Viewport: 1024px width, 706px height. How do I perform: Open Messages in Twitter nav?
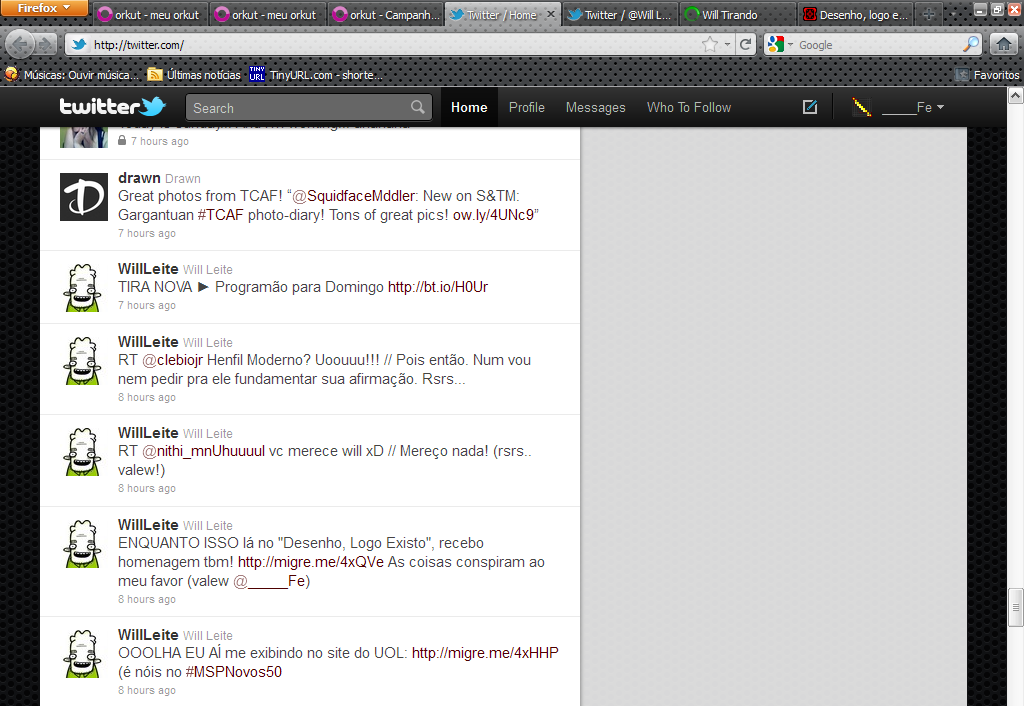tap(595, 107)
